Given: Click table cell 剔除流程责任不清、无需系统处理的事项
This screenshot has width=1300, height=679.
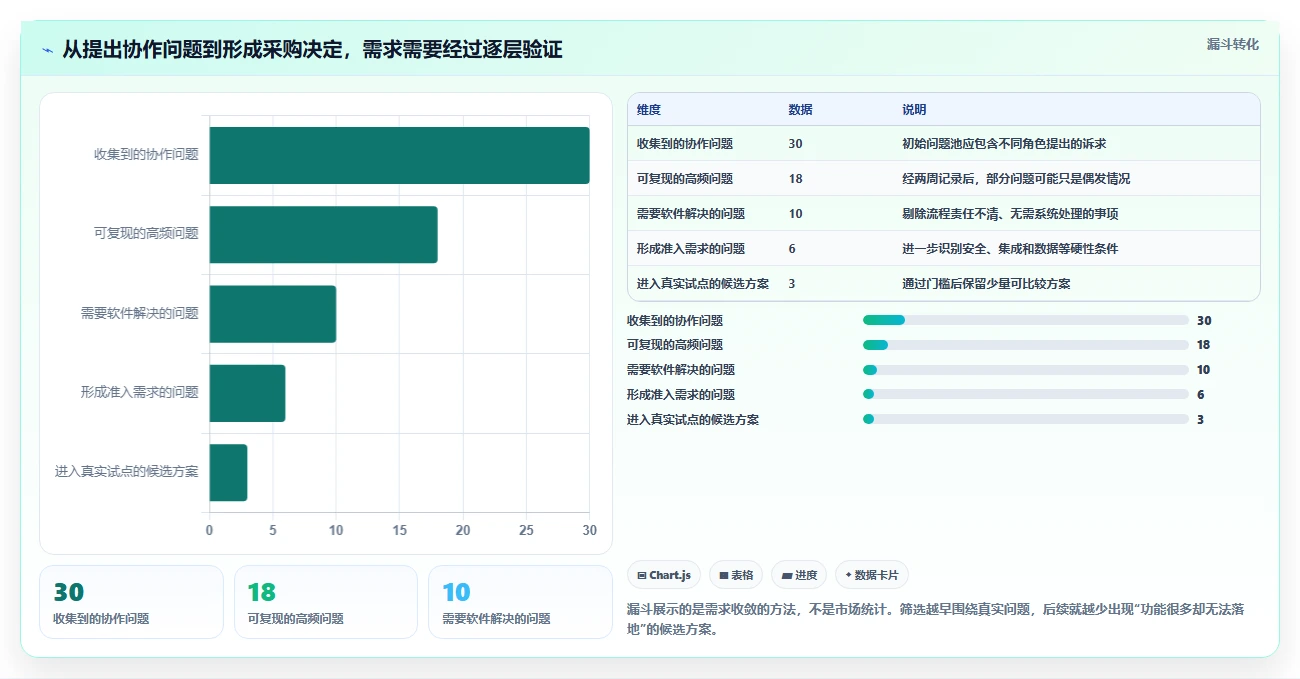Looking at the screenshot, I should click(1010, 214).
